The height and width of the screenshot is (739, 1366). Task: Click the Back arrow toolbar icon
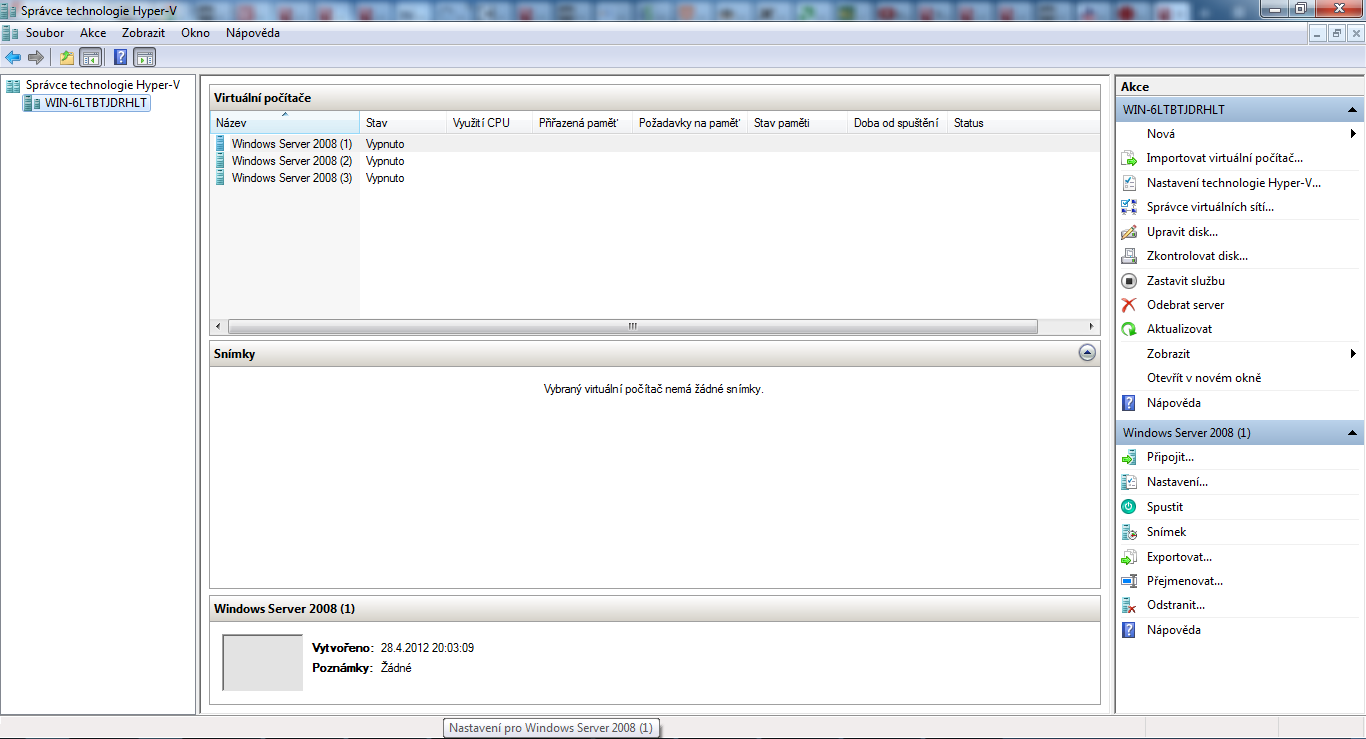click(x=13, y=57)
